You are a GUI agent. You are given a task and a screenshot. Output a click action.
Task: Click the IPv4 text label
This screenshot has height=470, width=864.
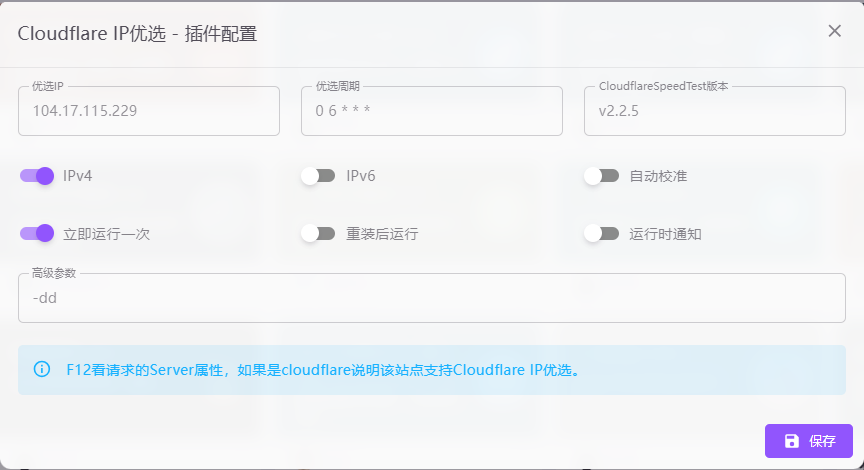point(78,176)
